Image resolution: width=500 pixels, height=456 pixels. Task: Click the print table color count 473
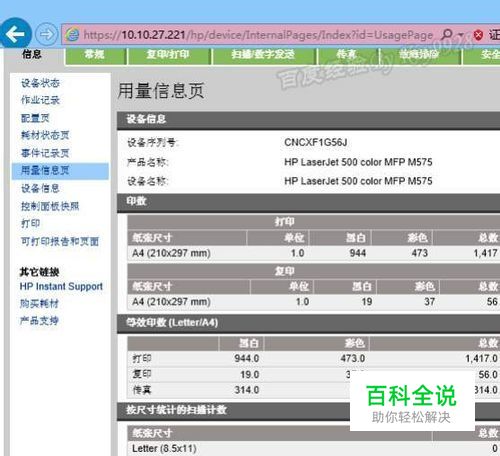point(420,253)
